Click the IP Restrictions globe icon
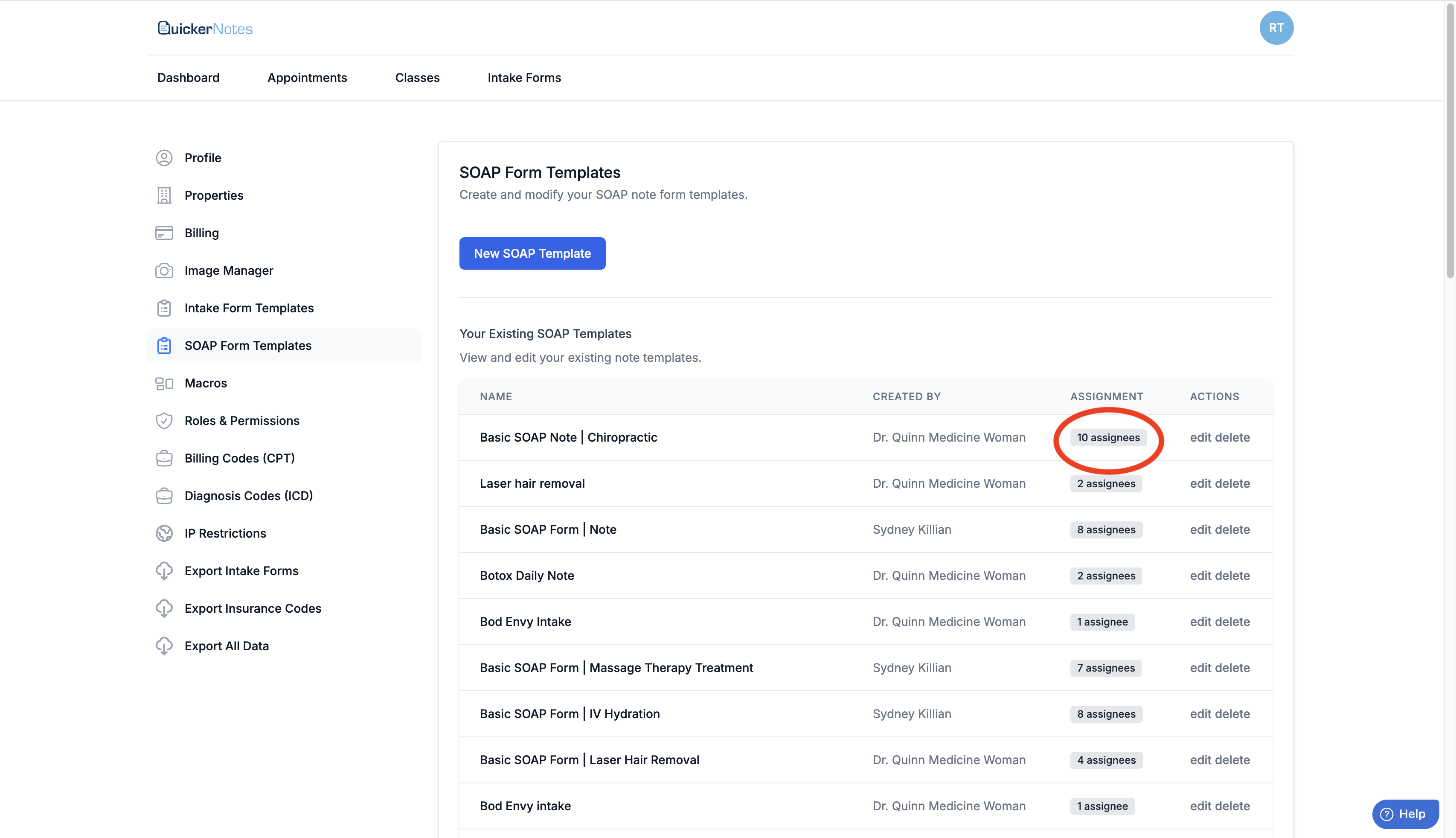Viewport: 1456px width, 838px height. [164, 533]
